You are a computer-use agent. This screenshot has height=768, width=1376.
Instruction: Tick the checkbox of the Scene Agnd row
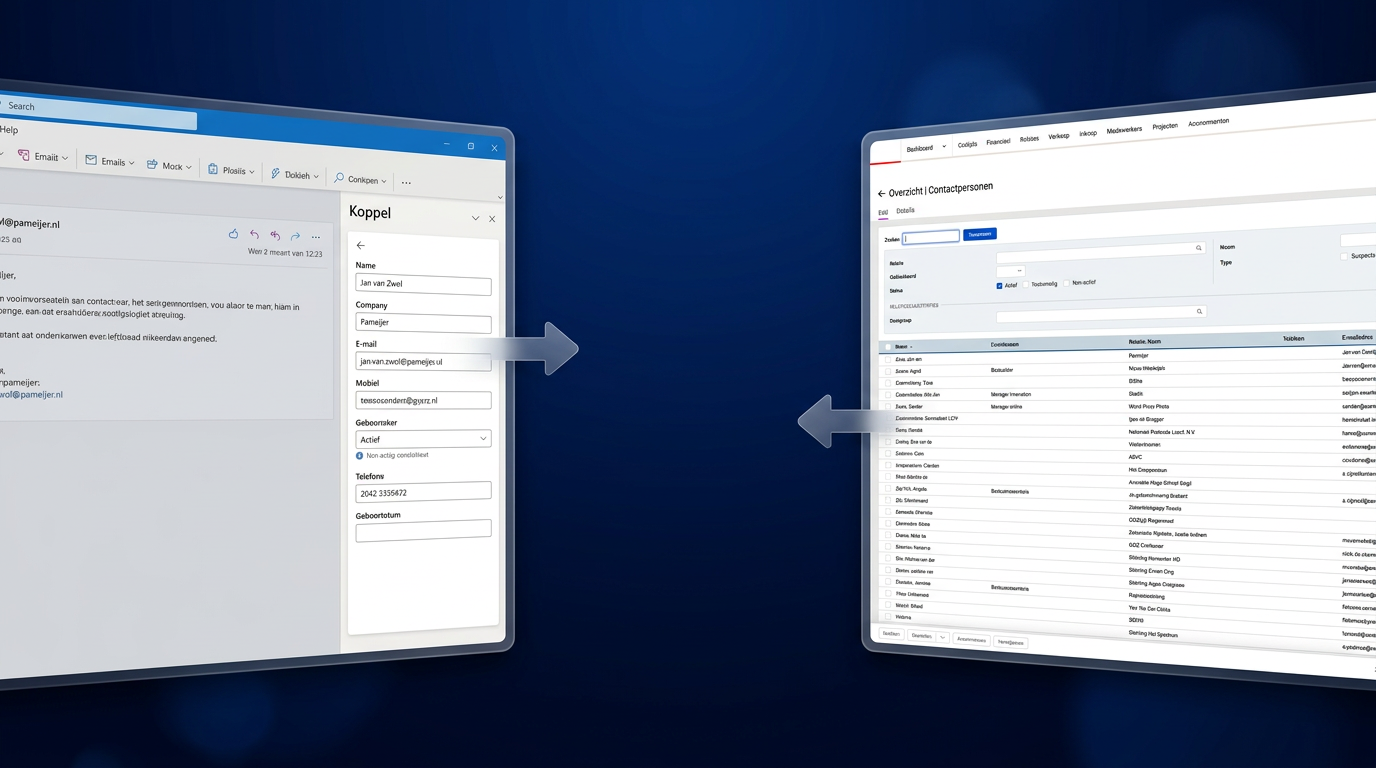[887, 371]
